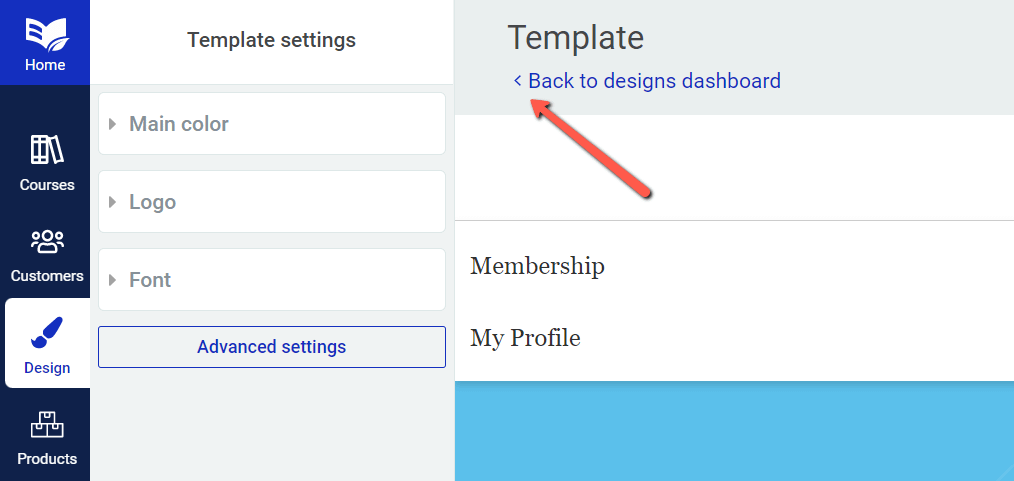Open the Products boxes icon
This screenshot has width=1014, height=481.
tap(47, 425)
